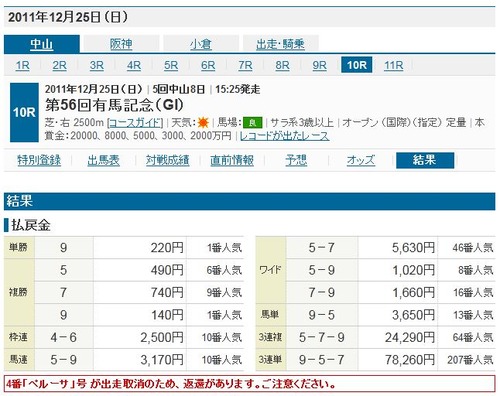Screen dimensions: 500x396
Task: Go to race 4R
Action: [x=134, y=65]
